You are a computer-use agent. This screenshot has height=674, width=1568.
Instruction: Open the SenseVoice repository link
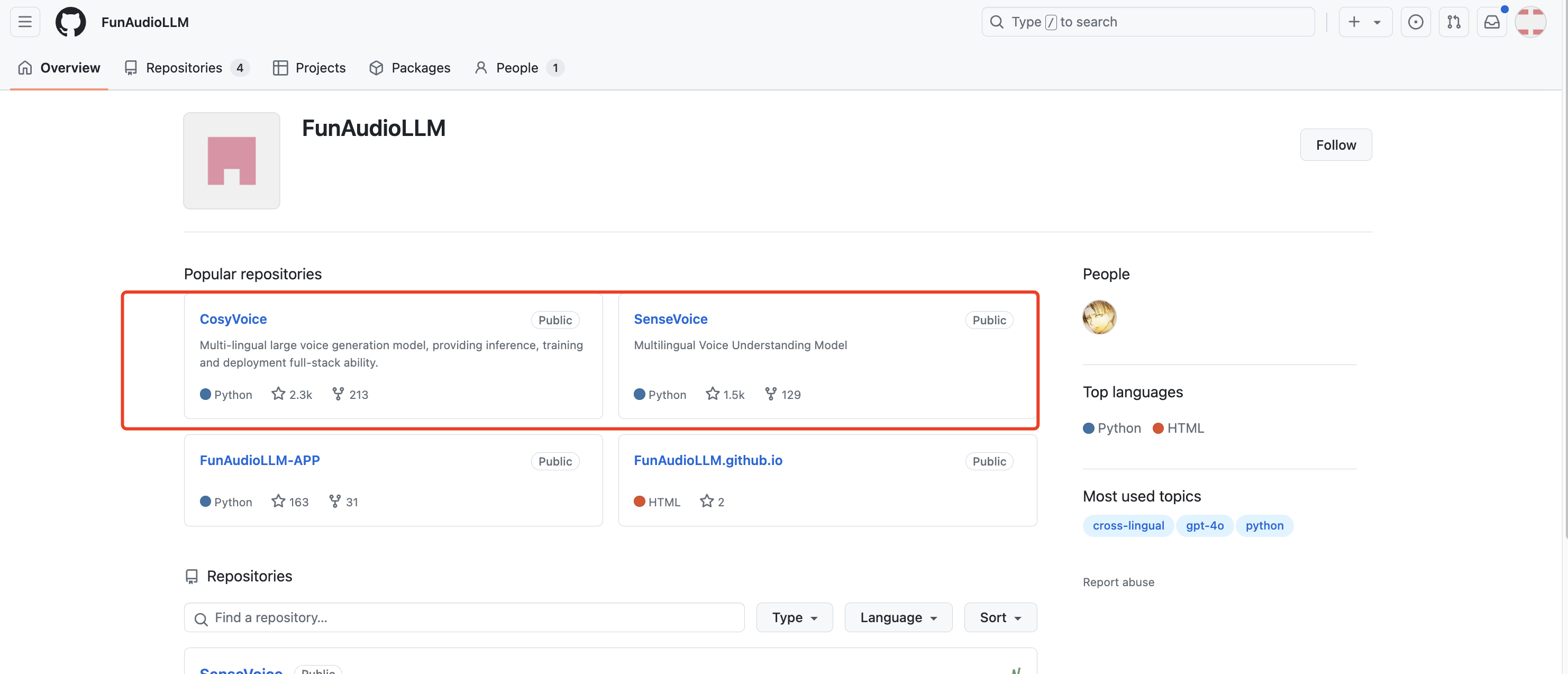[x=670, y=318]
